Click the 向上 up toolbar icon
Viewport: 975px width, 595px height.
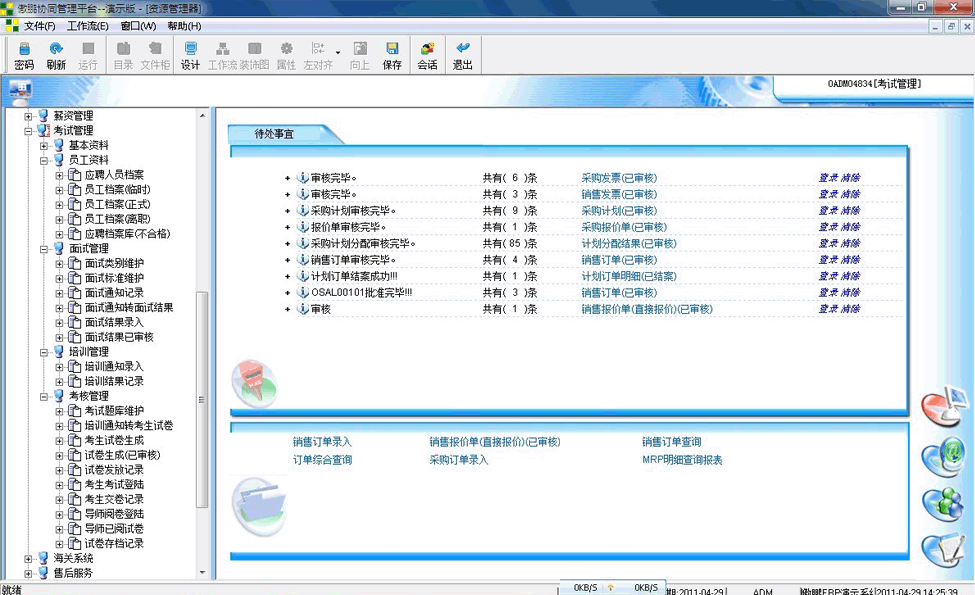[360, 55]
